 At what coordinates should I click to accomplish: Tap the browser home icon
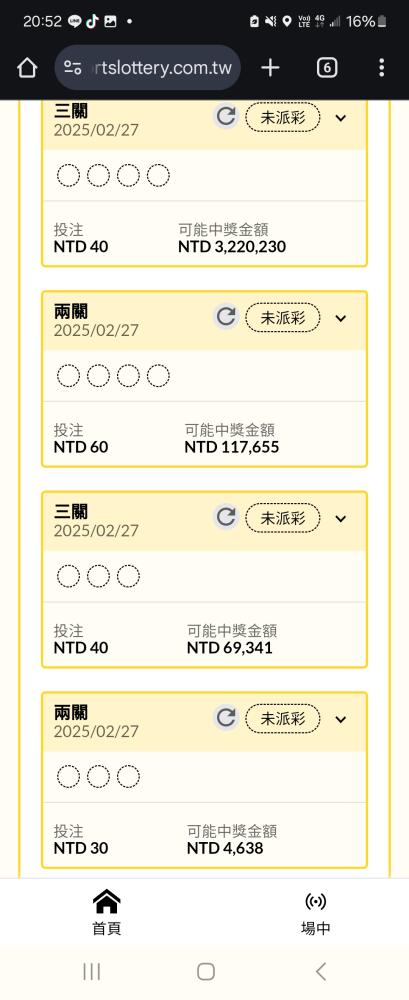click(x=27, y=68)
